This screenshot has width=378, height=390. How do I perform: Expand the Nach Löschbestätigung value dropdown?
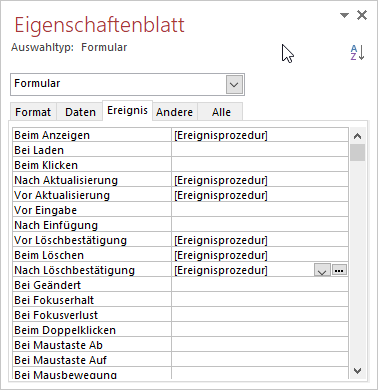[322, 270]
